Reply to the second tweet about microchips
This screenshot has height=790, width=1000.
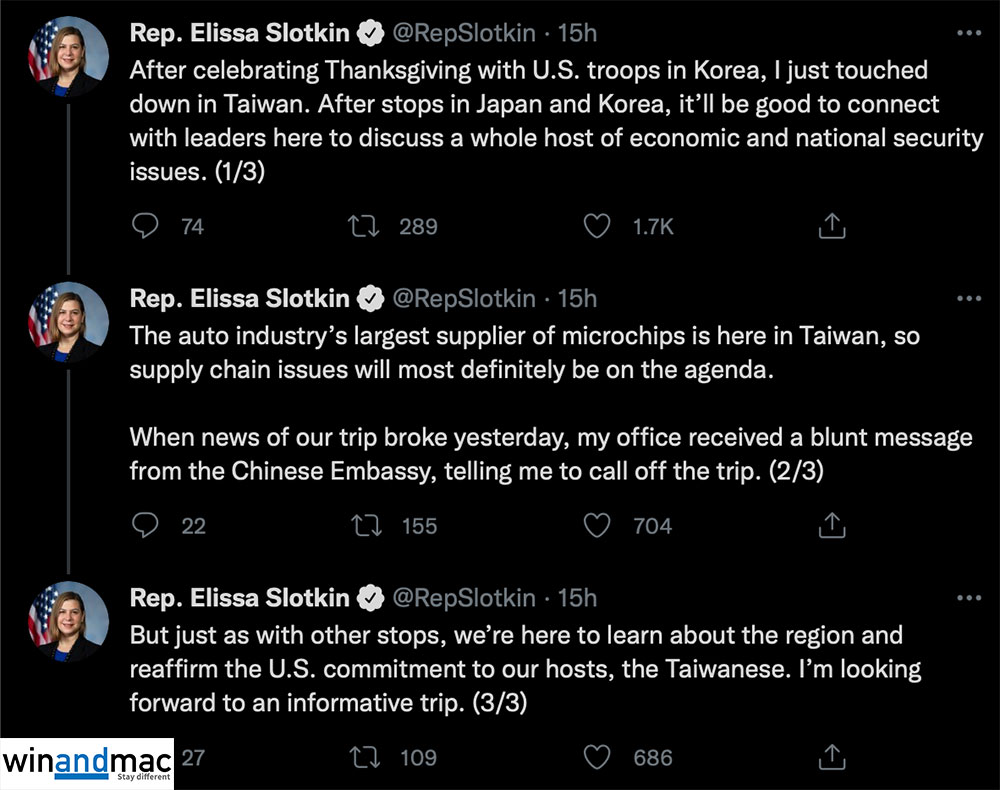(x=146, y=525)
